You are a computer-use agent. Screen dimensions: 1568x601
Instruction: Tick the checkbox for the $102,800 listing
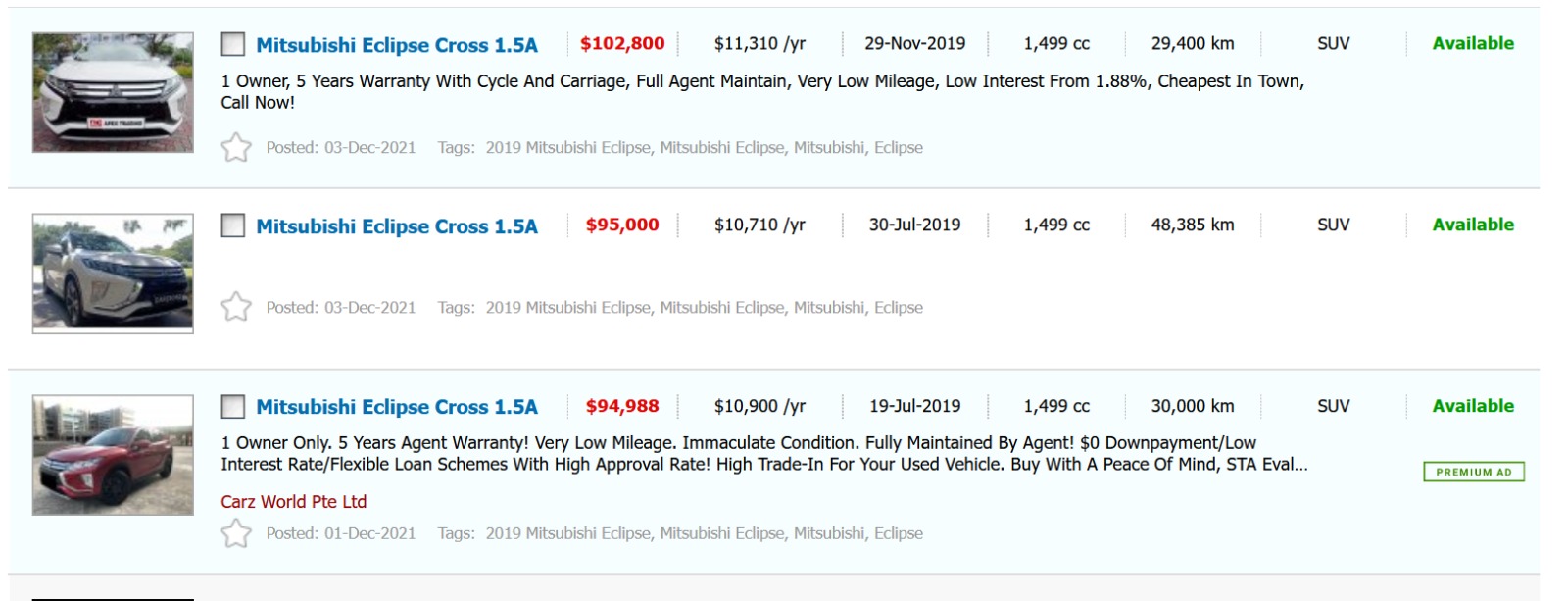(233, 44)
